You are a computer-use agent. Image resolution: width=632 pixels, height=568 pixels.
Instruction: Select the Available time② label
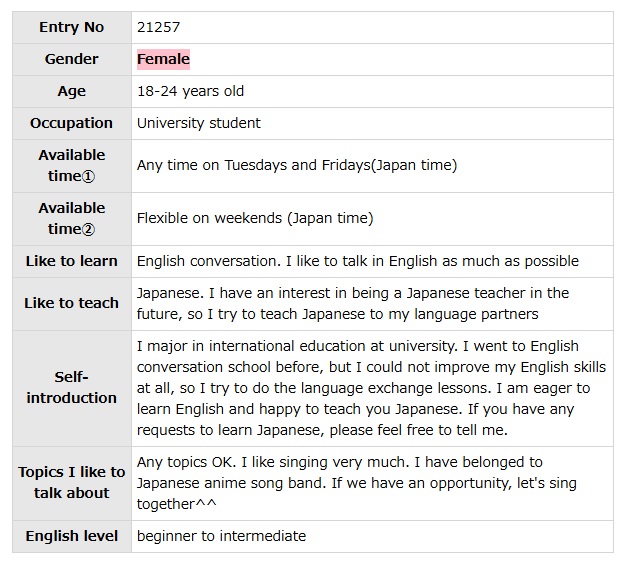[x=72, y=218]
